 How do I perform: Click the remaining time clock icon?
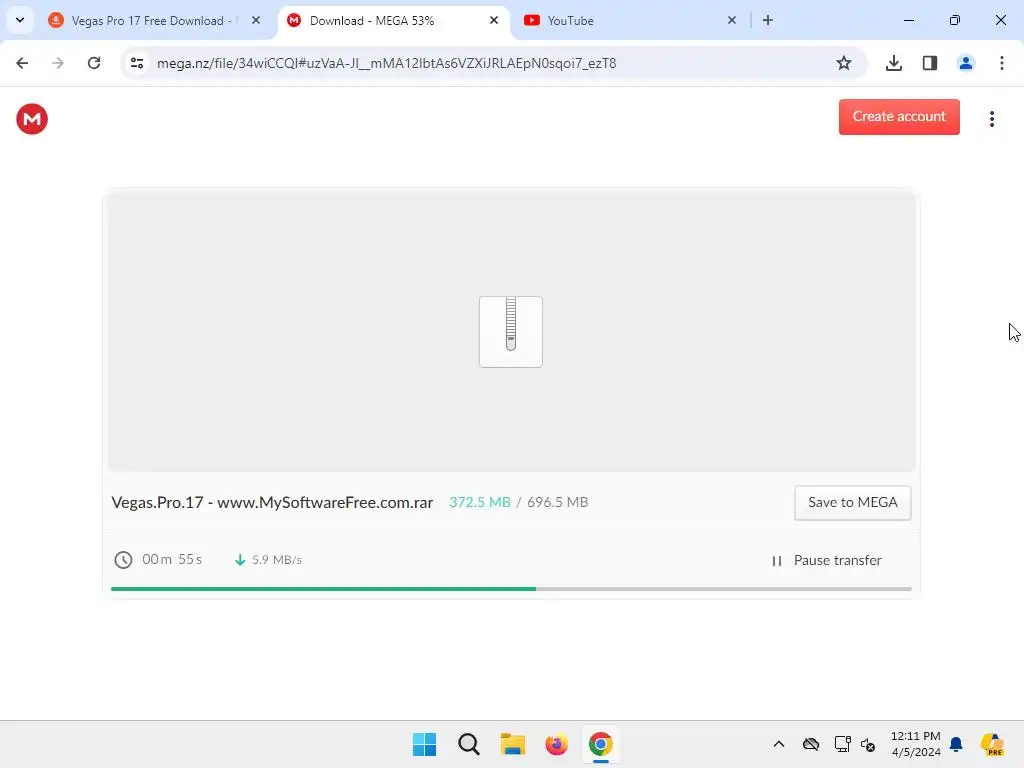pos(123,560)
